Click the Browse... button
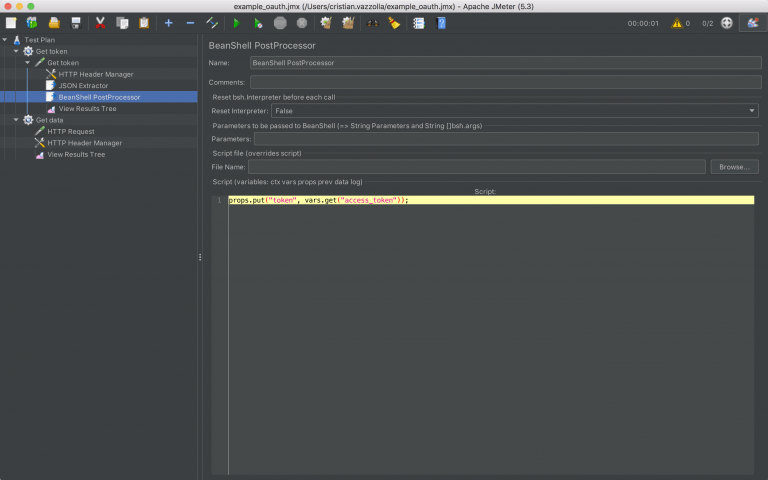 pos(734,167)
